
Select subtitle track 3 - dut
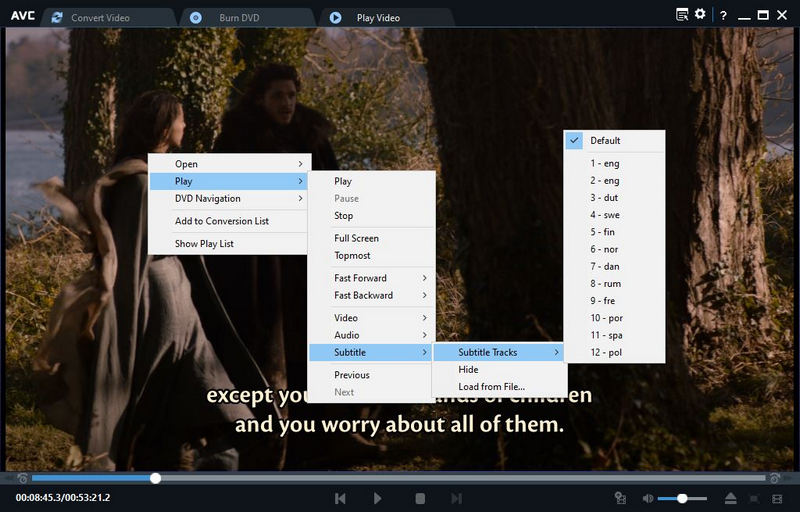point(615,197)
